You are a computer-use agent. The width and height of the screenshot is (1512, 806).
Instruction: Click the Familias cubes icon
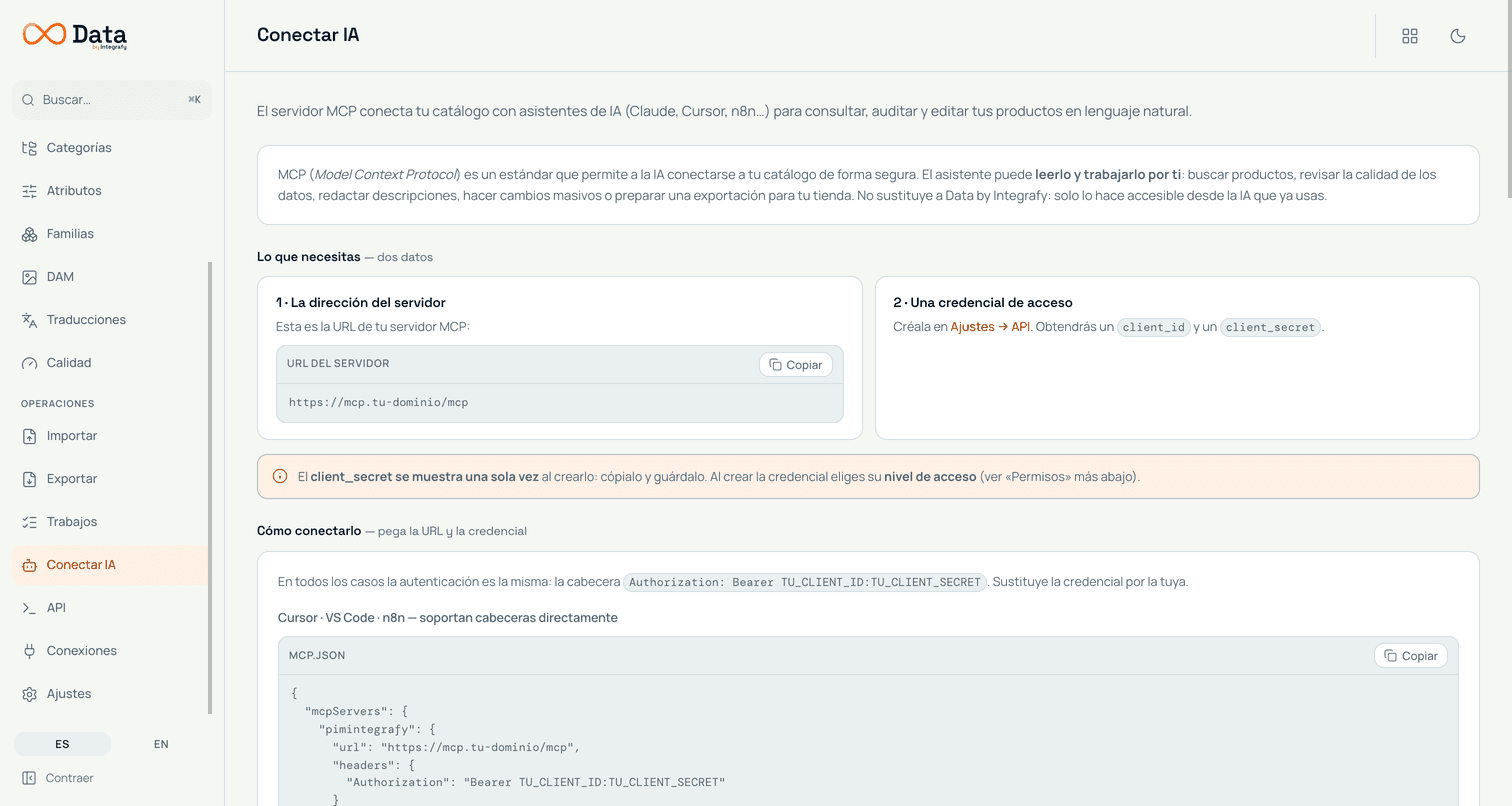(29, 234)
